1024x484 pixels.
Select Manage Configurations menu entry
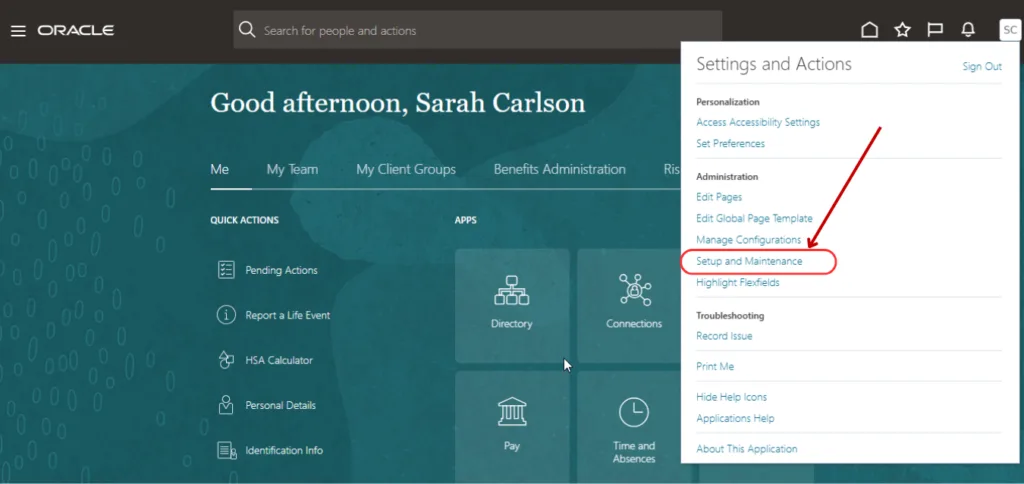click(748, 240)
